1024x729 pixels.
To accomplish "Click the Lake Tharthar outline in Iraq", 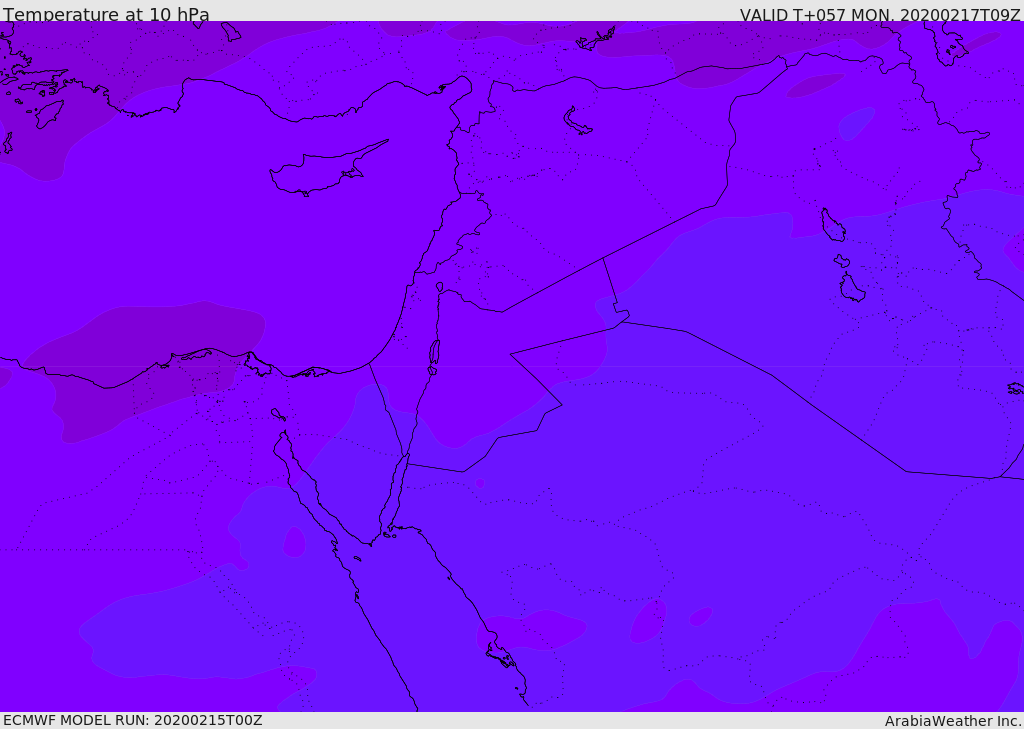I will click(x=833, y=226).
